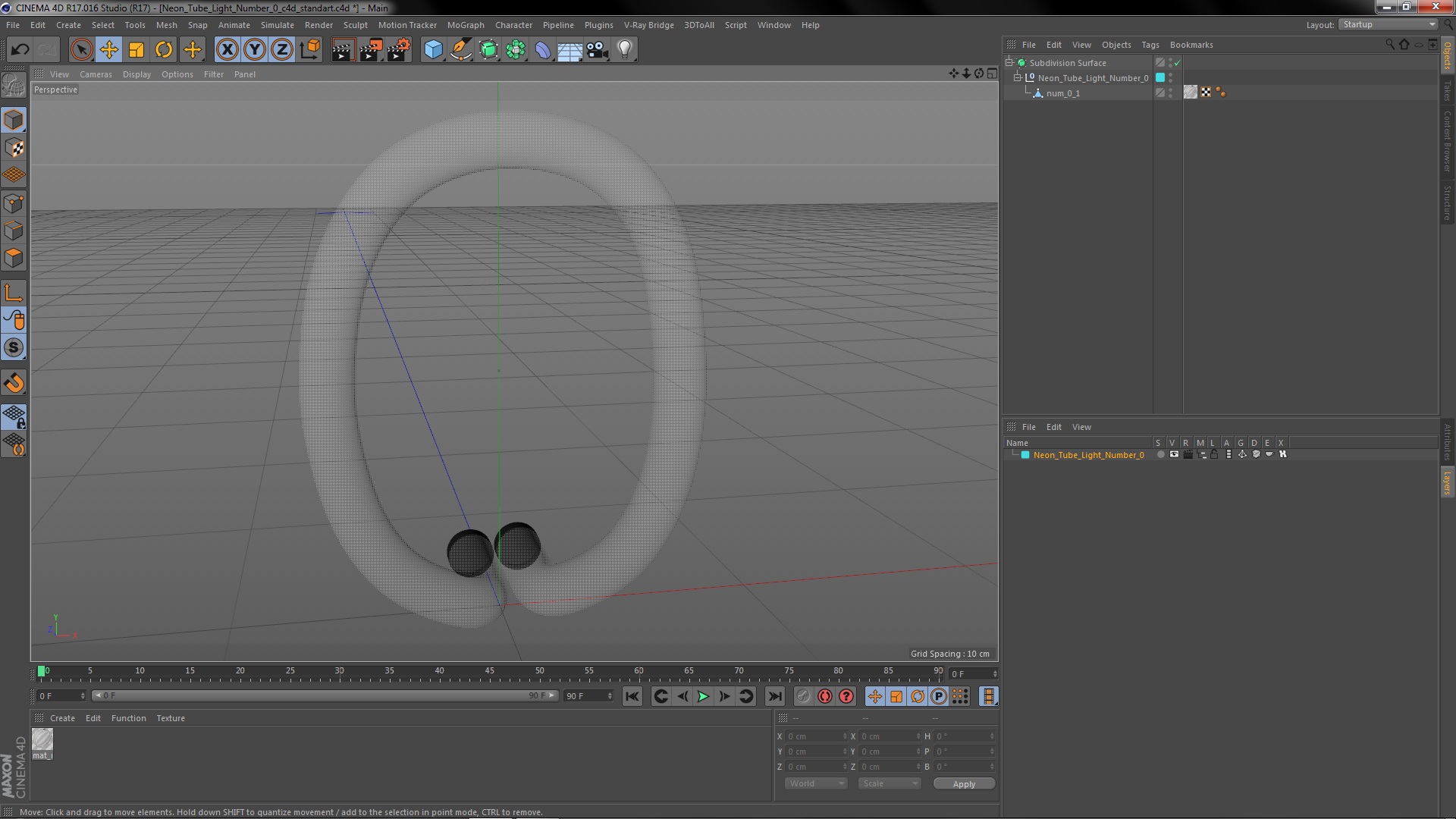Image resolution: width=1456 pixels, height=819 pixels.
Task: Select the Scale tool
Action: click(136, 50)
